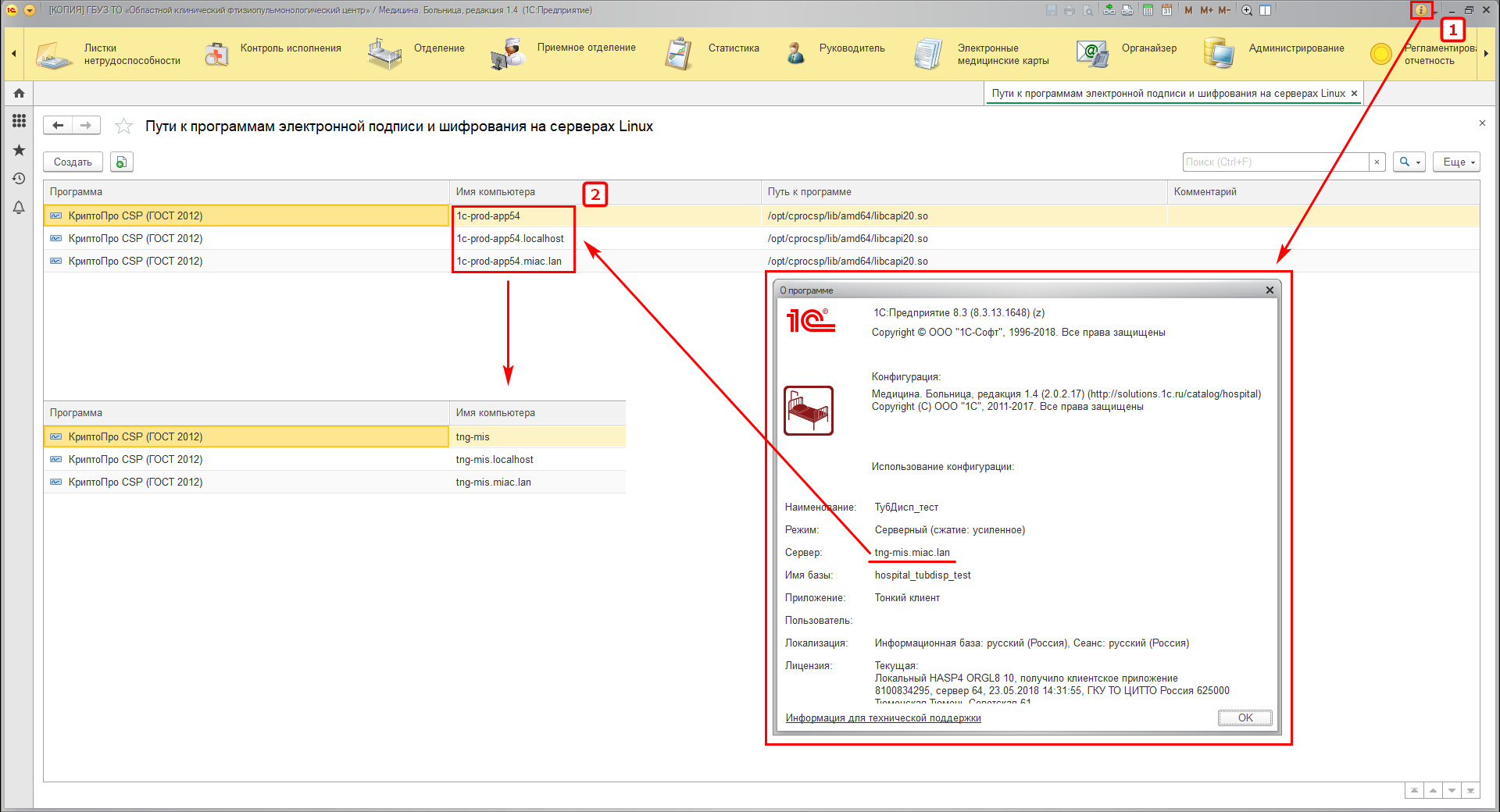Close the Пути к программам tab
This screenshot has width=1500, height=812.
coord(1355,94)
